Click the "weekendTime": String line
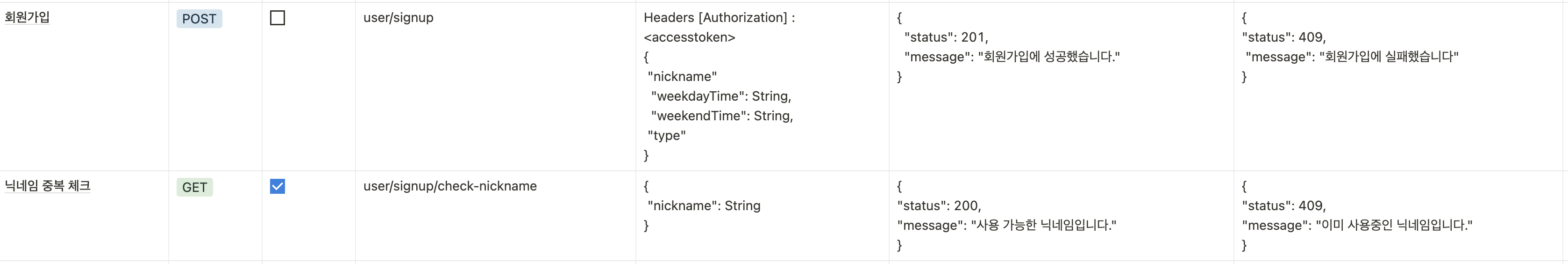The height and width of the screenshot is (264, 1568). (722, 116)
